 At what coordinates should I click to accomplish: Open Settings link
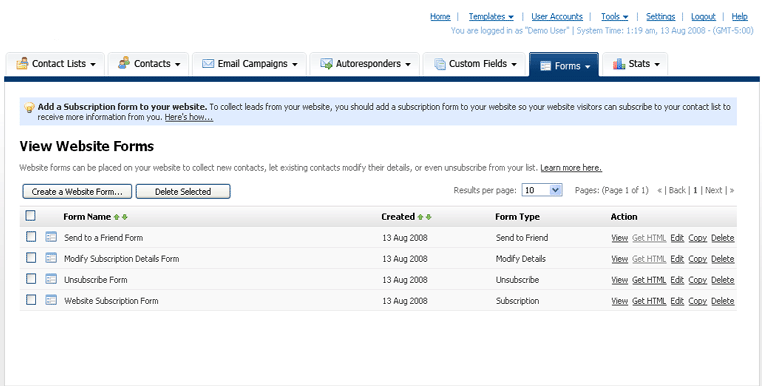(x=660, y=17)
